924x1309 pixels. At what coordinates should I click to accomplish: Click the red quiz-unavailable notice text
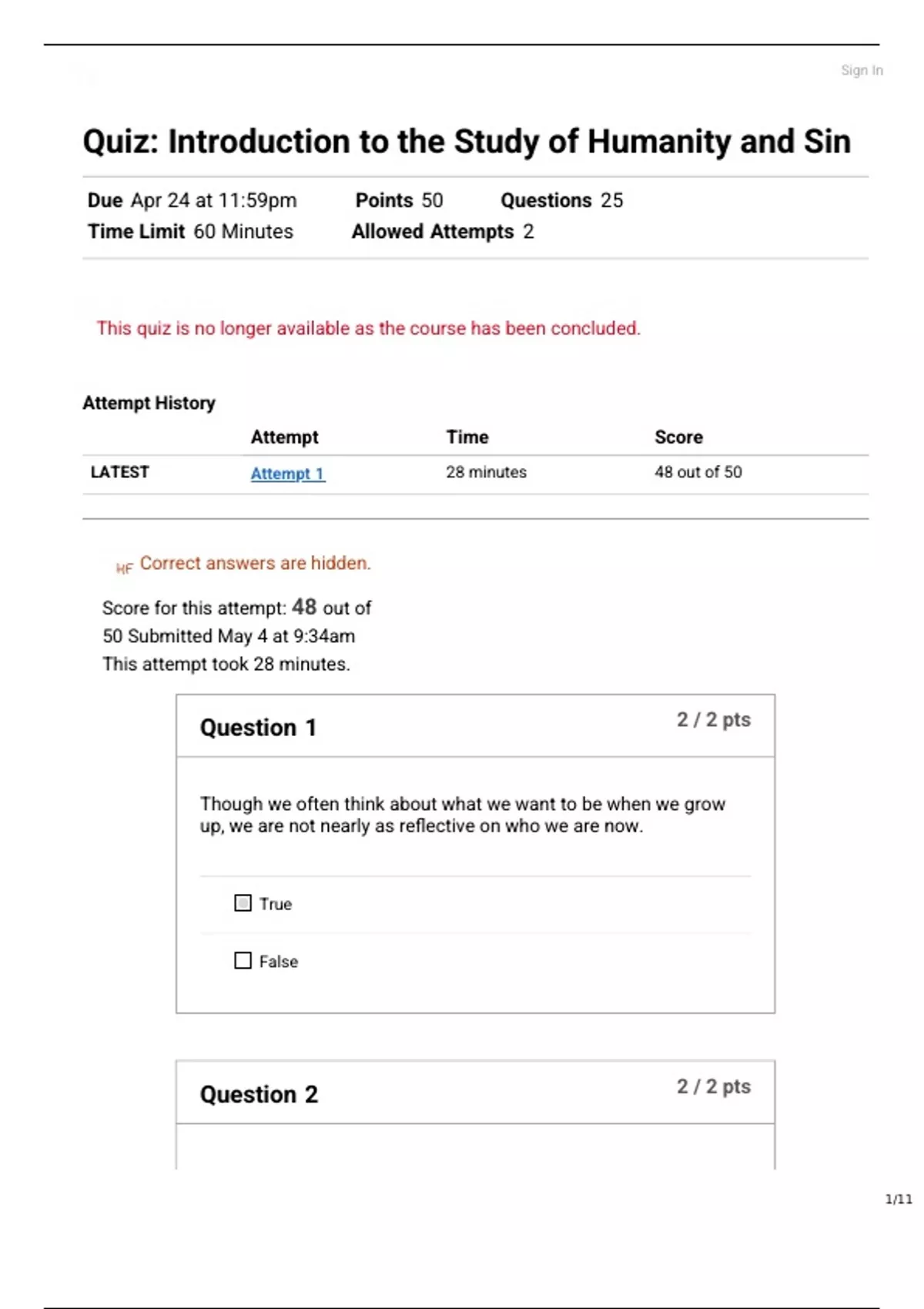point(368,328)
